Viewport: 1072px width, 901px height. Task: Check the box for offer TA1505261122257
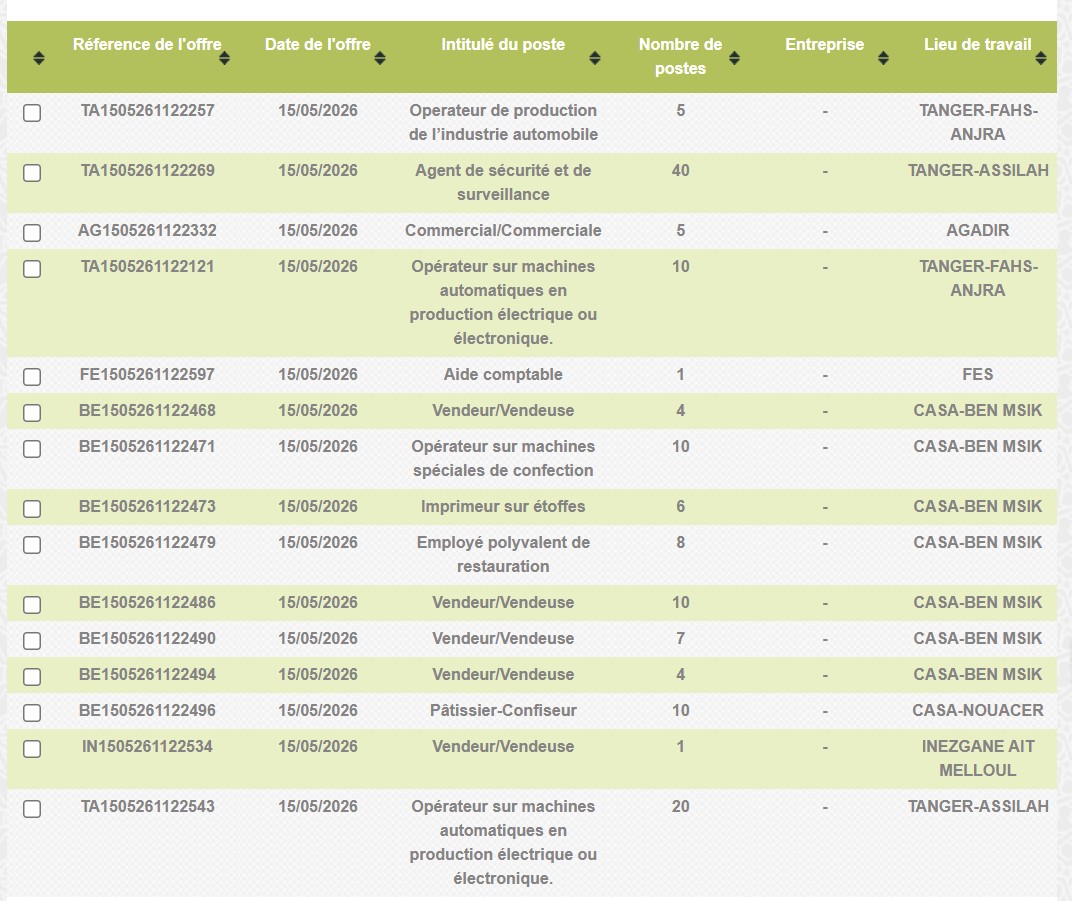tap(32, 113)
